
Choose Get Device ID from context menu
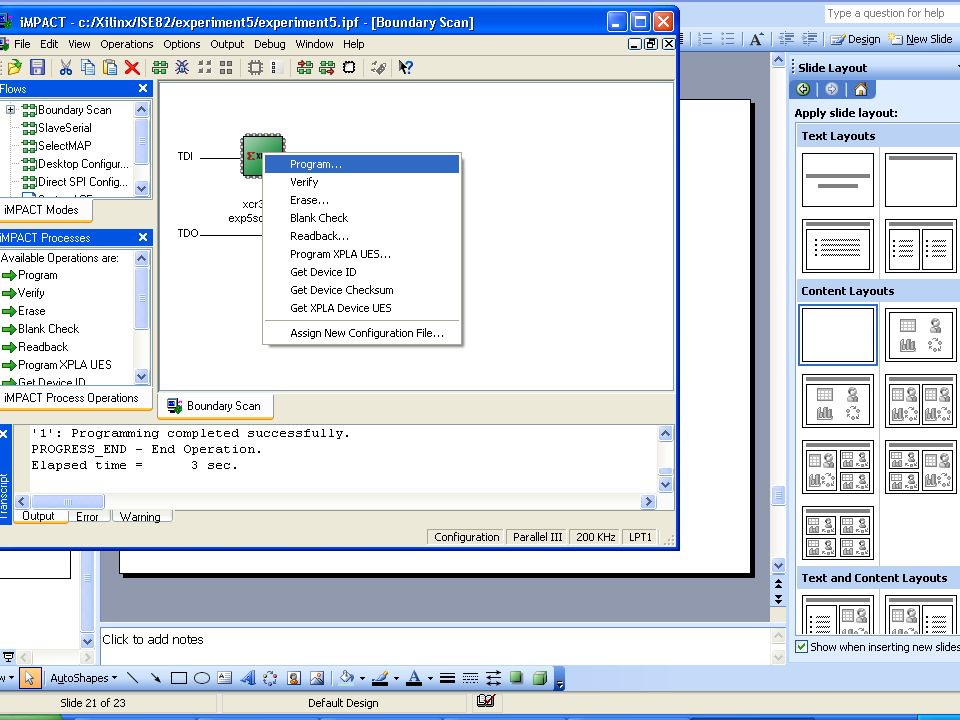[x=362, y=272]
